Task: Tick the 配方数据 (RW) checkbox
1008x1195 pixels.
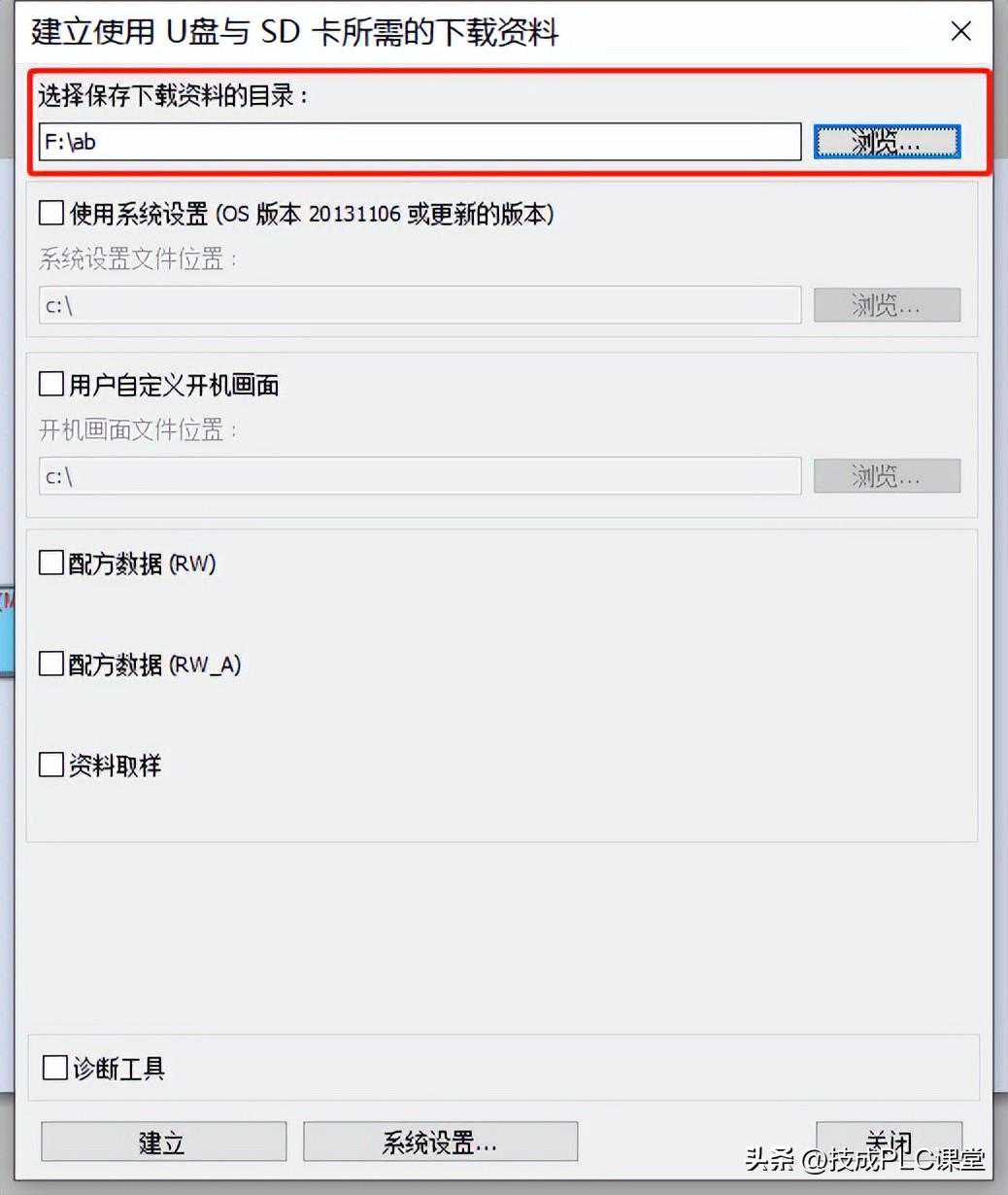Action: pos(51,563)
